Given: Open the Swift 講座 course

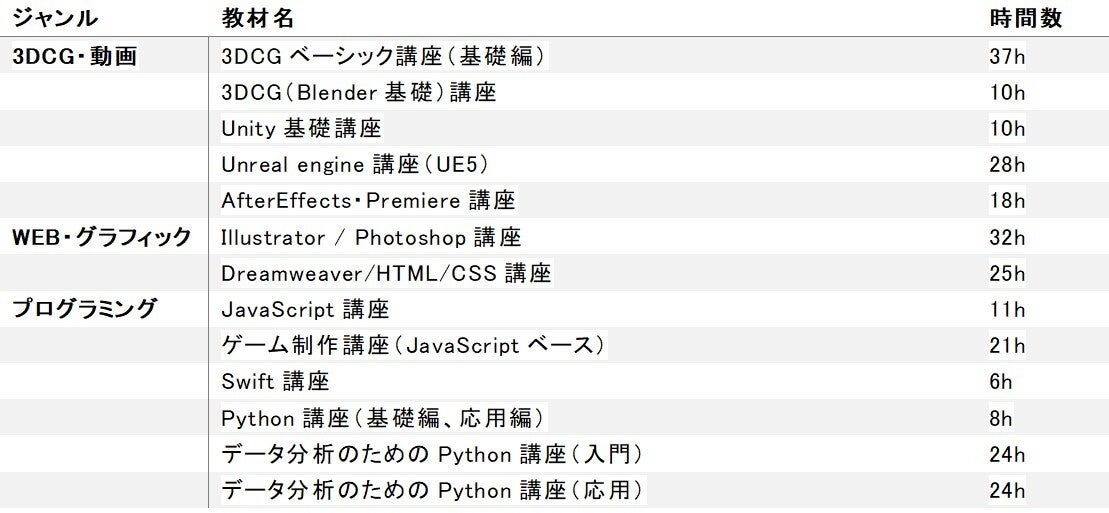Looking at the screenshot, I should point(275,382).
